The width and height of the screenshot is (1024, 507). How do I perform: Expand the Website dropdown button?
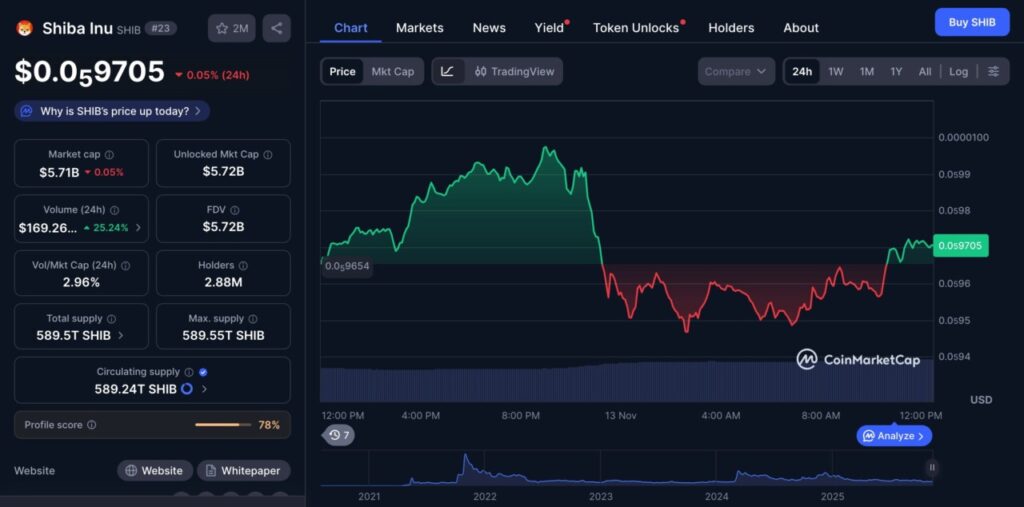click(x=154, y=470)
